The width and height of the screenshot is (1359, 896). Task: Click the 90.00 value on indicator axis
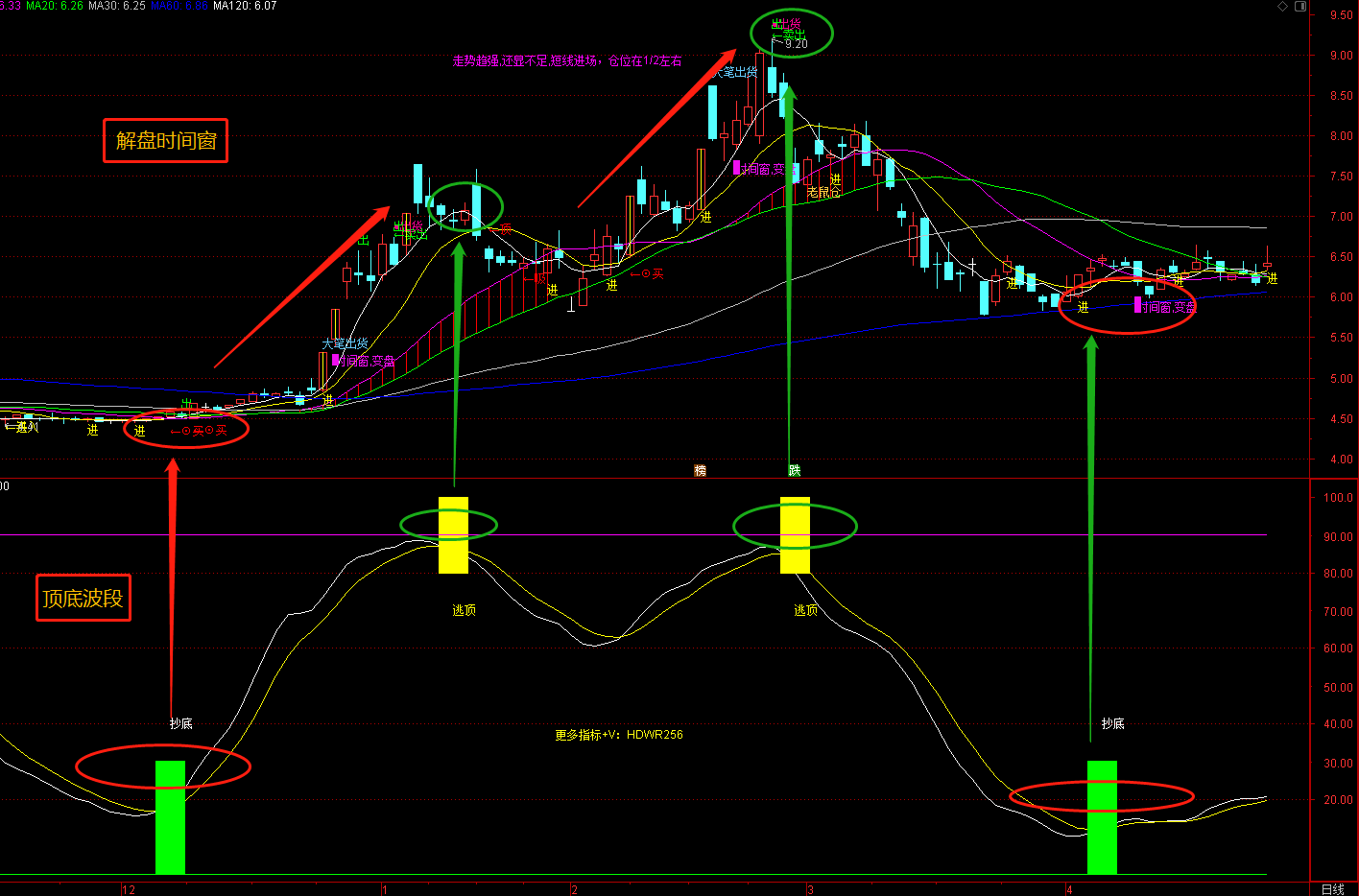pos(1339,537)
